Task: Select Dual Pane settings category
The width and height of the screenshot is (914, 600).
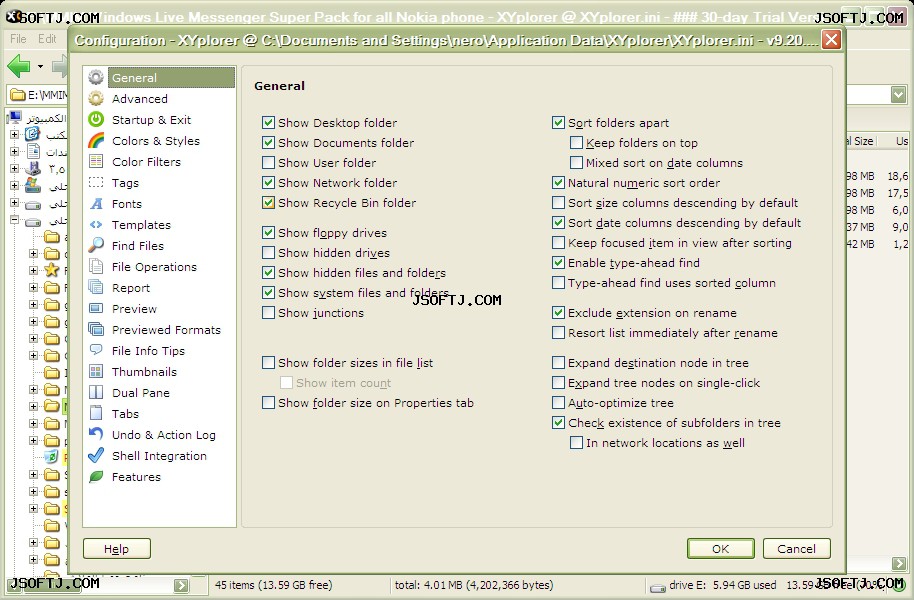Action: pos(140,392)
